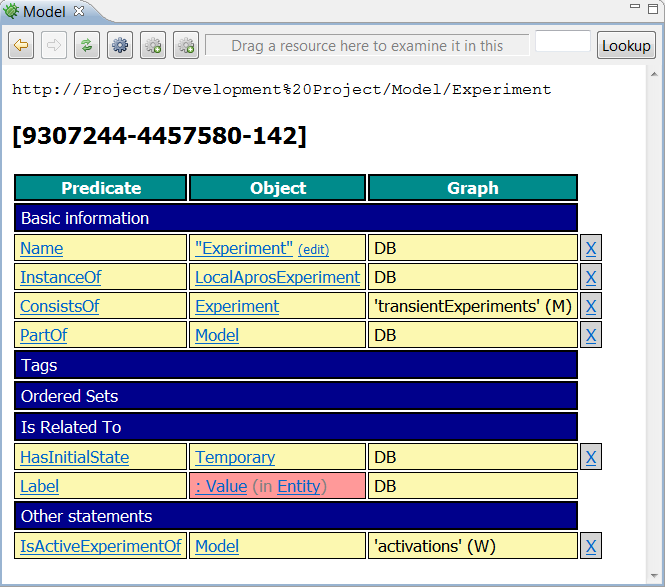
Task: Remove the IsActiveExperimentOf statement with X
Action: point(591,546)
